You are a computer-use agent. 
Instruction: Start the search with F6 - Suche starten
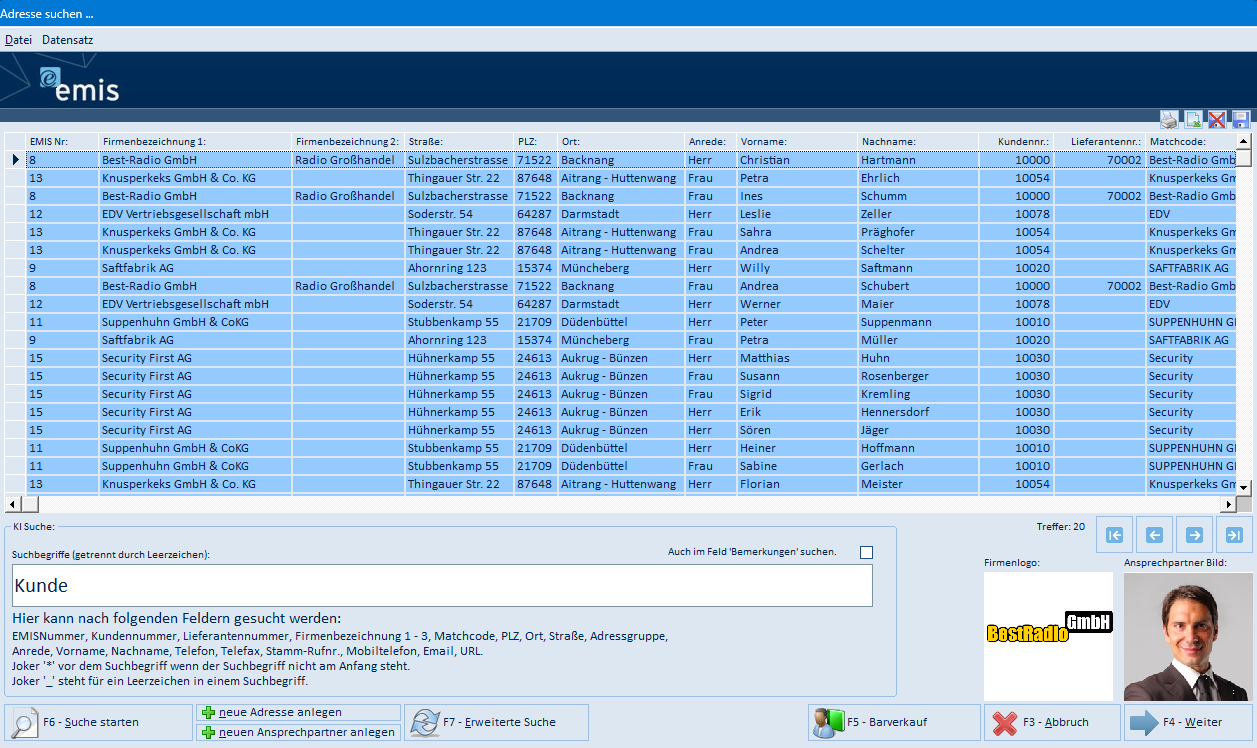pyautogui.click(x=98, y=722)
